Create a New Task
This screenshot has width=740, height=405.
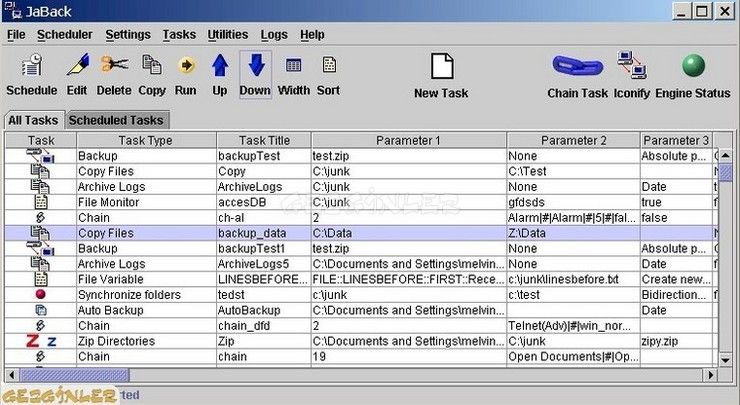pyautogui.click(x=441, y=76)
